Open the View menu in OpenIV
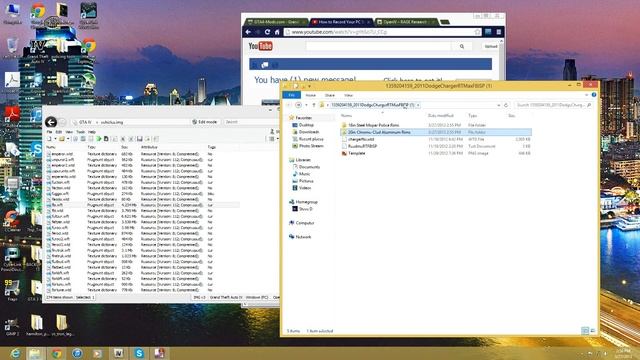This screenshot has width=640, height=360. (x=69, y=132)
